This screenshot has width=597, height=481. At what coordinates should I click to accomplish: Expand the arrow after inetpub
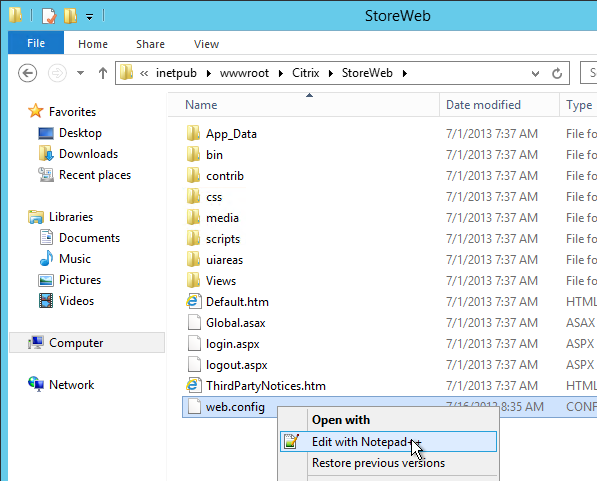(x=209, y=73)
